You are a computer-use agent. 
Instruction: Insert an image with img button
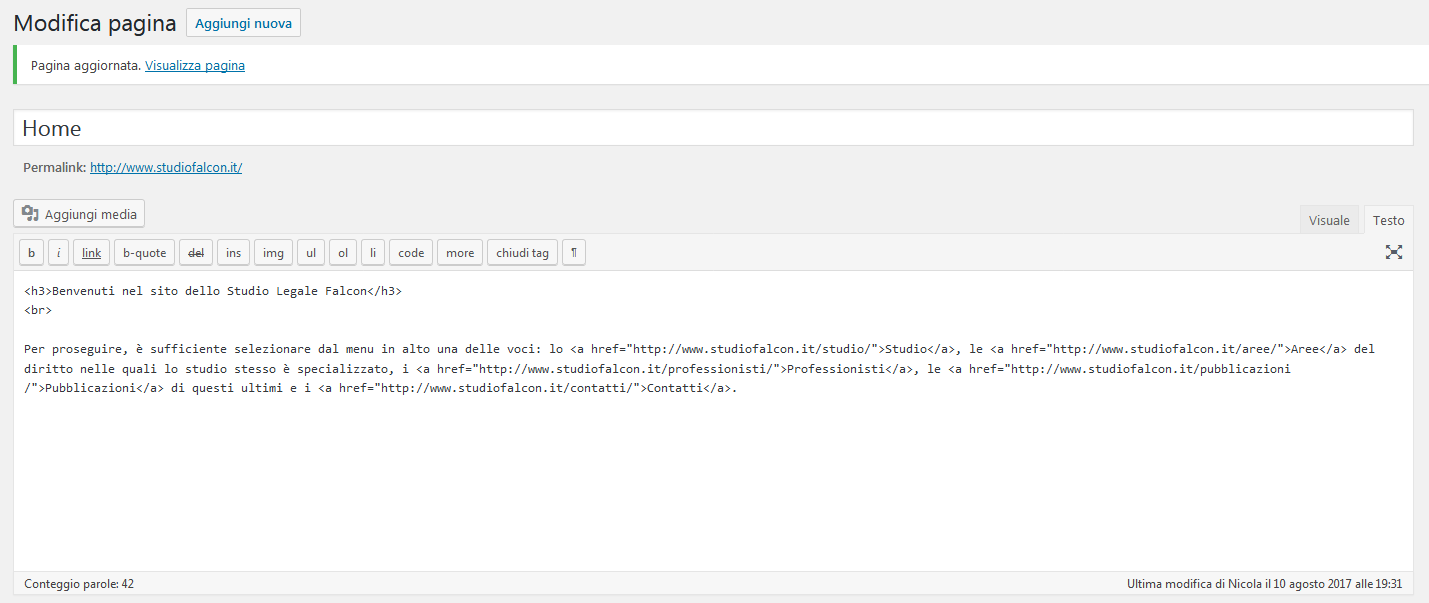tap(273, 253)
